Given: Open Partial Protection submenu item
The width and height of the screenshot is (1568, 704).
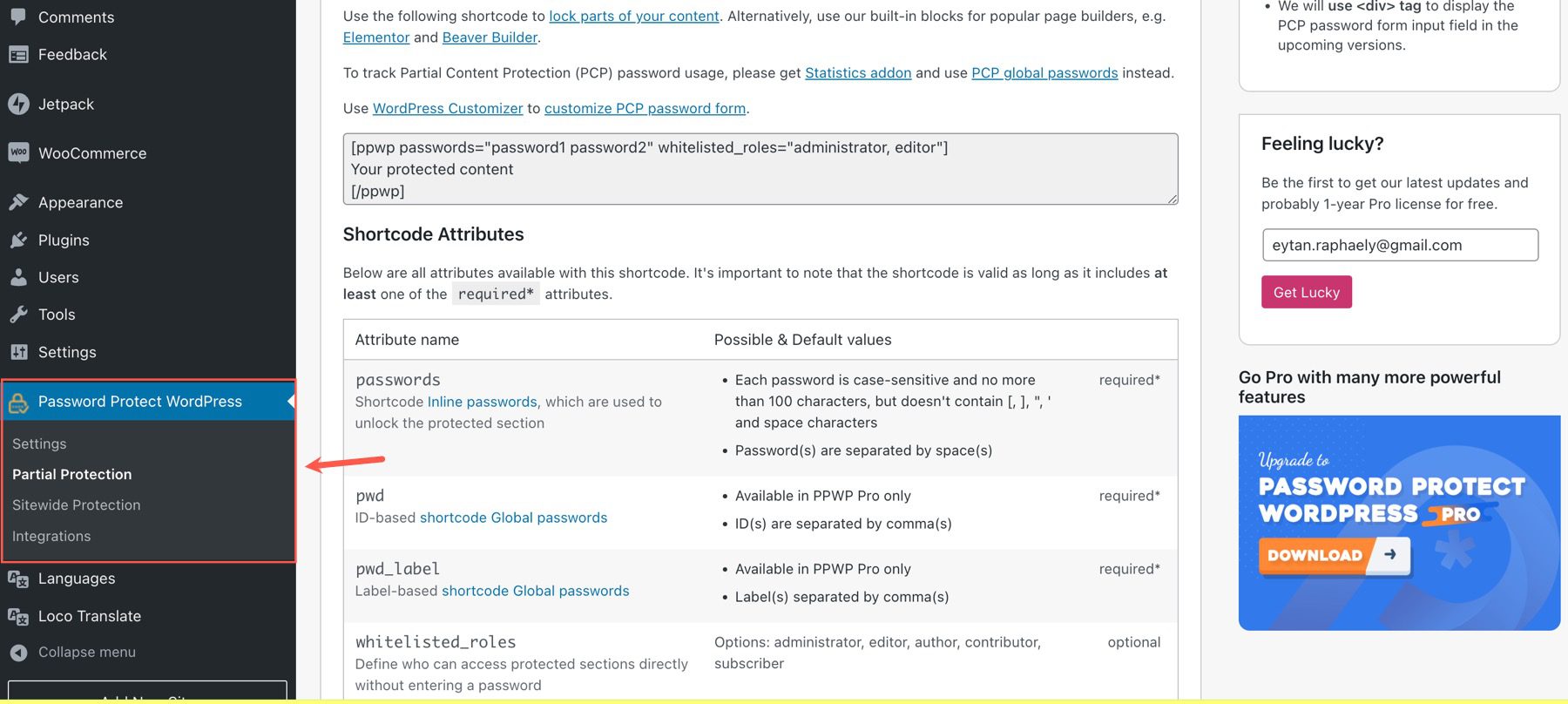Looking at the screenshot, I should click(72, 474).
